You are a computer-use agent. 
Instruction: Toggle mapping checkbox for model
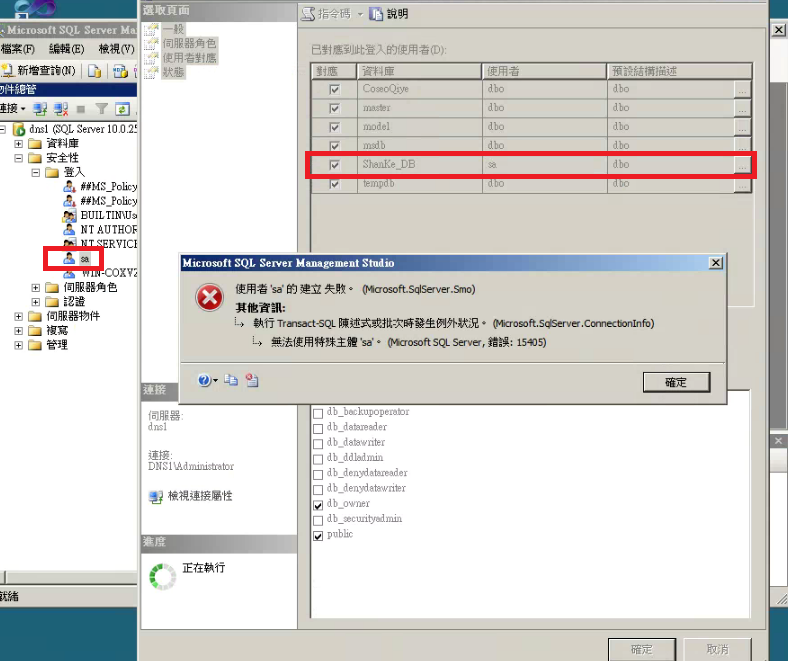334,127
